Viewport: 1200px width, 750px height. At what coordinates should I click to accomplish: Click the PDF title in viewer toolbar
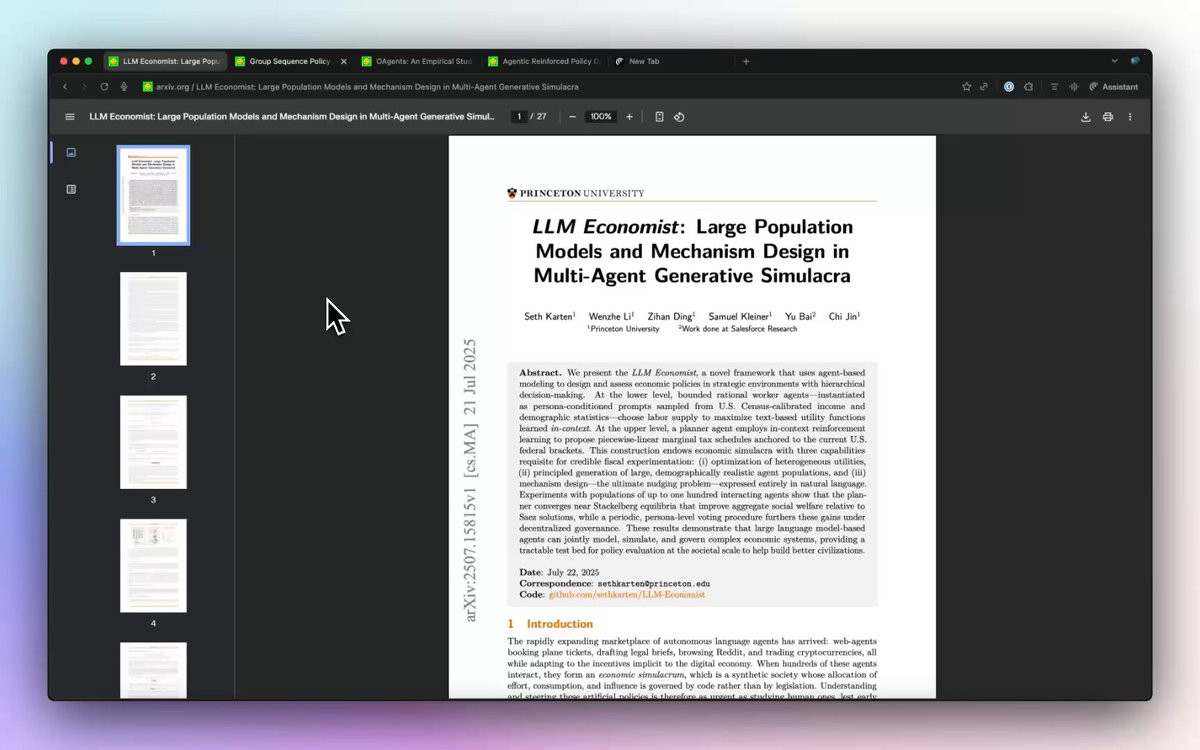pos(292,117)
